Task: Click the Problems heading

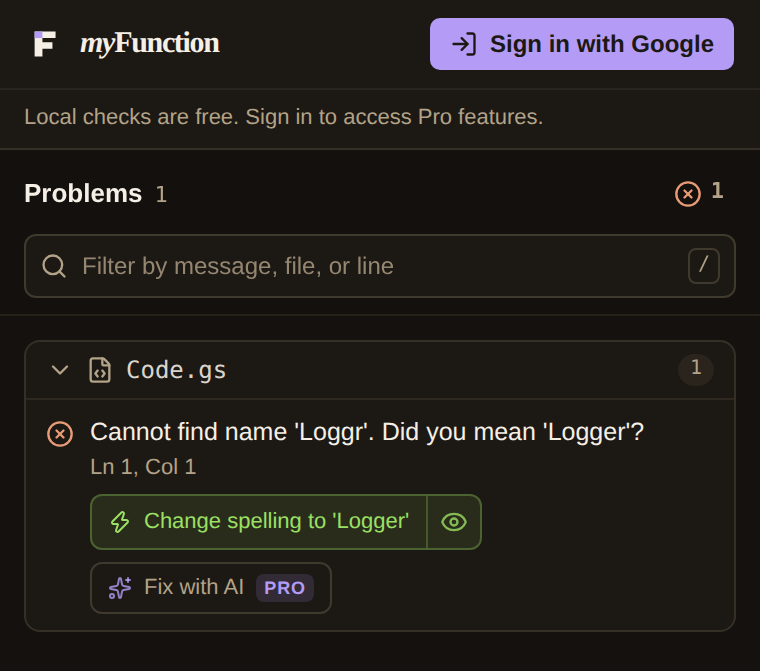Action: click(x=83, y=193)
